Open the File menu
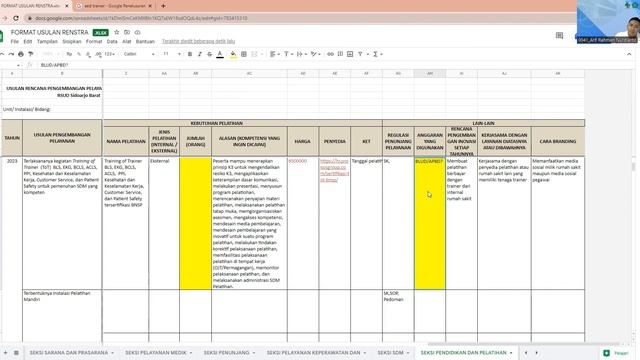 point(15,42)
